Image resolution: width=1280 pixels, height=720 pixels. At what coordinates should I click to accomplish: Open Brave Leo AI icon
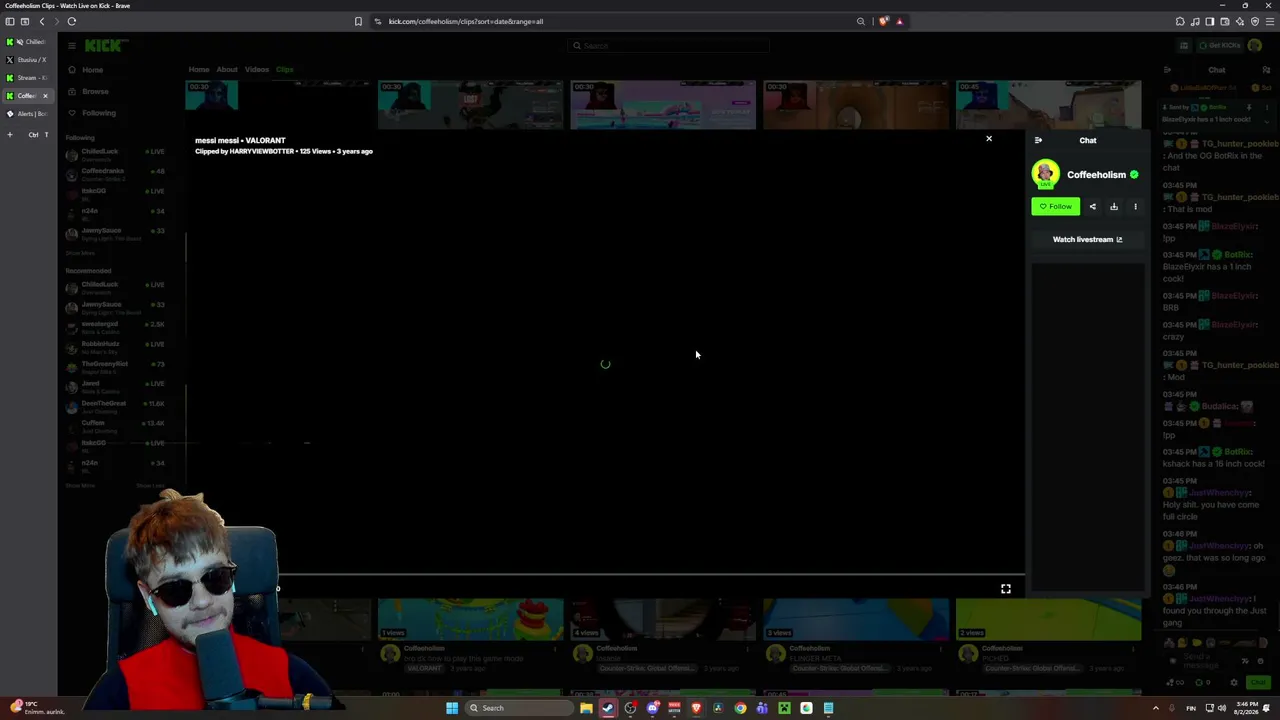pos(1240,21)
